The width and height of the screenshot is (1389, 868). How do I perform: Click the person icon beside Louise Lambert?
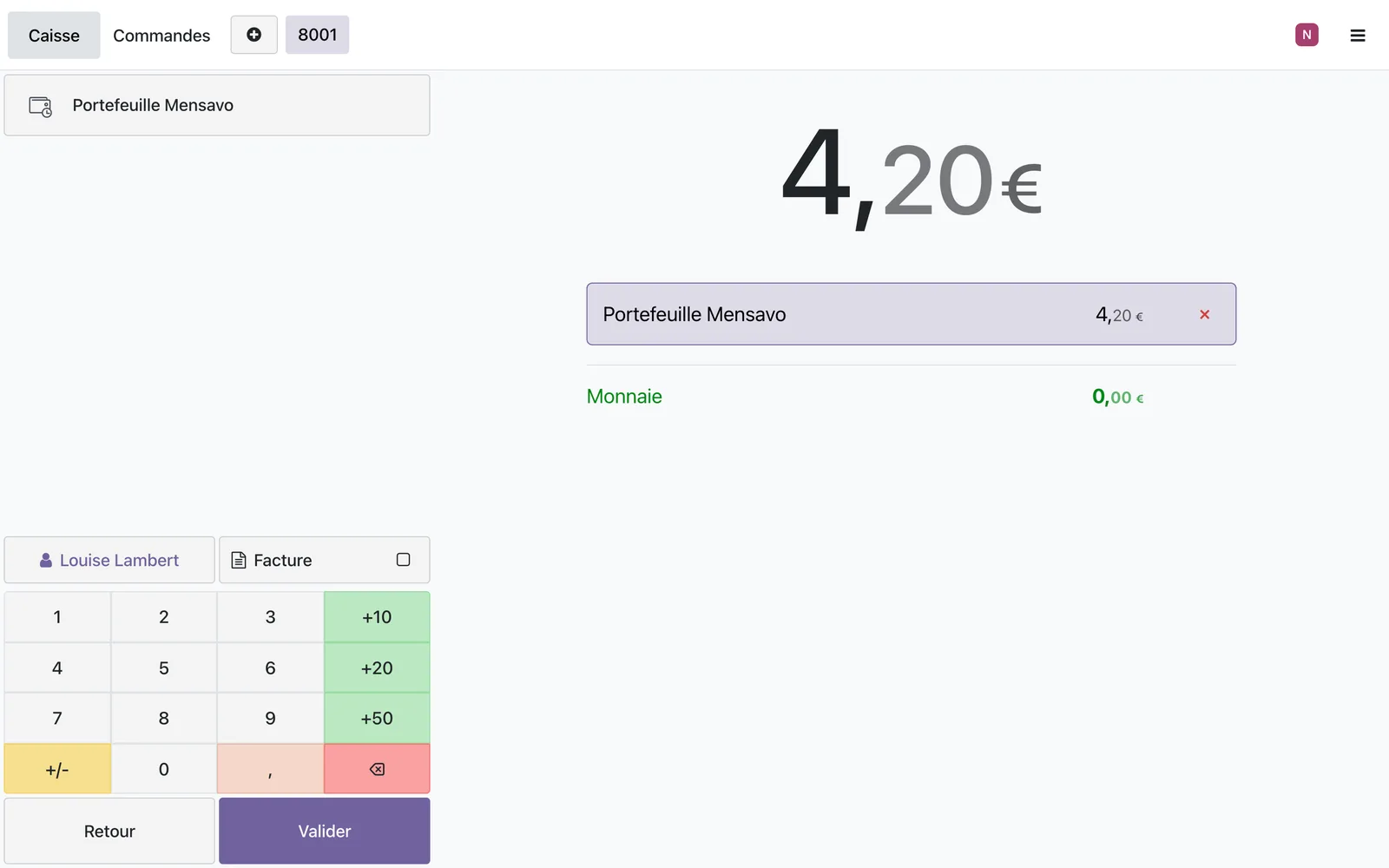coord(46,561)
